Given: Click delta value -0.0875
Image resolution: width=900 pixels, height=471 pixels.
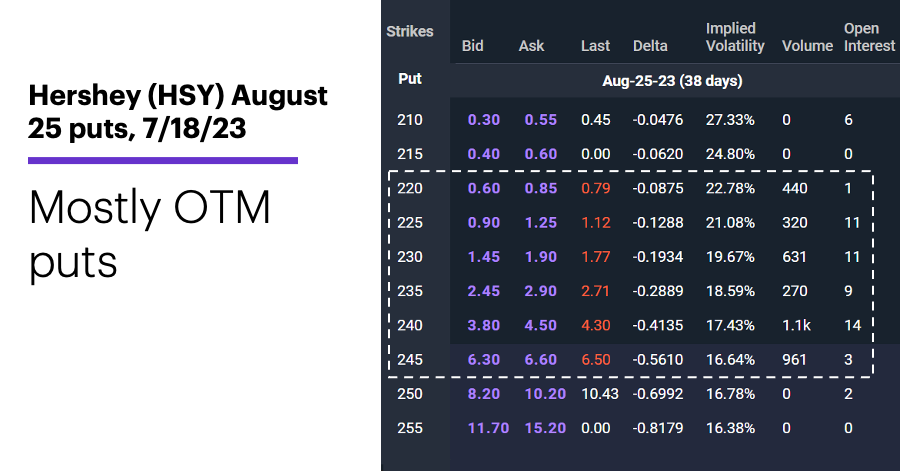Looking at the screenshot, I should coord(658,188).
